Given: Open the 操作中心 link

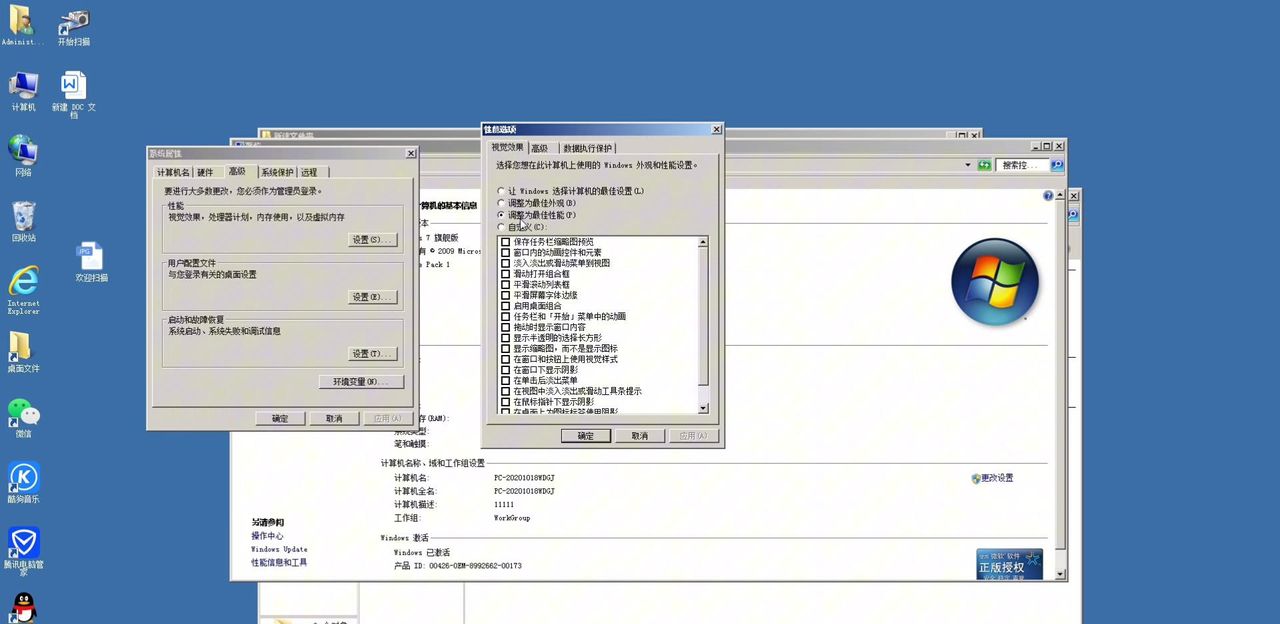Looking at the screenshot, I should [267, 536].
